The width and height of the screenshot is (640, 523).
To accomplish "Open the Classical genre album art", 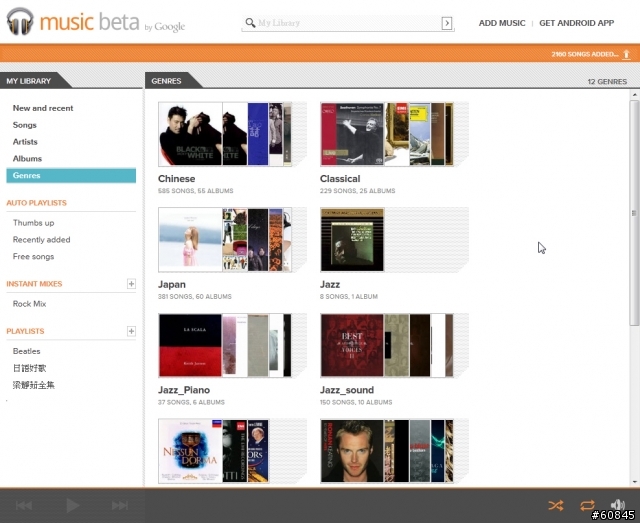I will 387,134.
